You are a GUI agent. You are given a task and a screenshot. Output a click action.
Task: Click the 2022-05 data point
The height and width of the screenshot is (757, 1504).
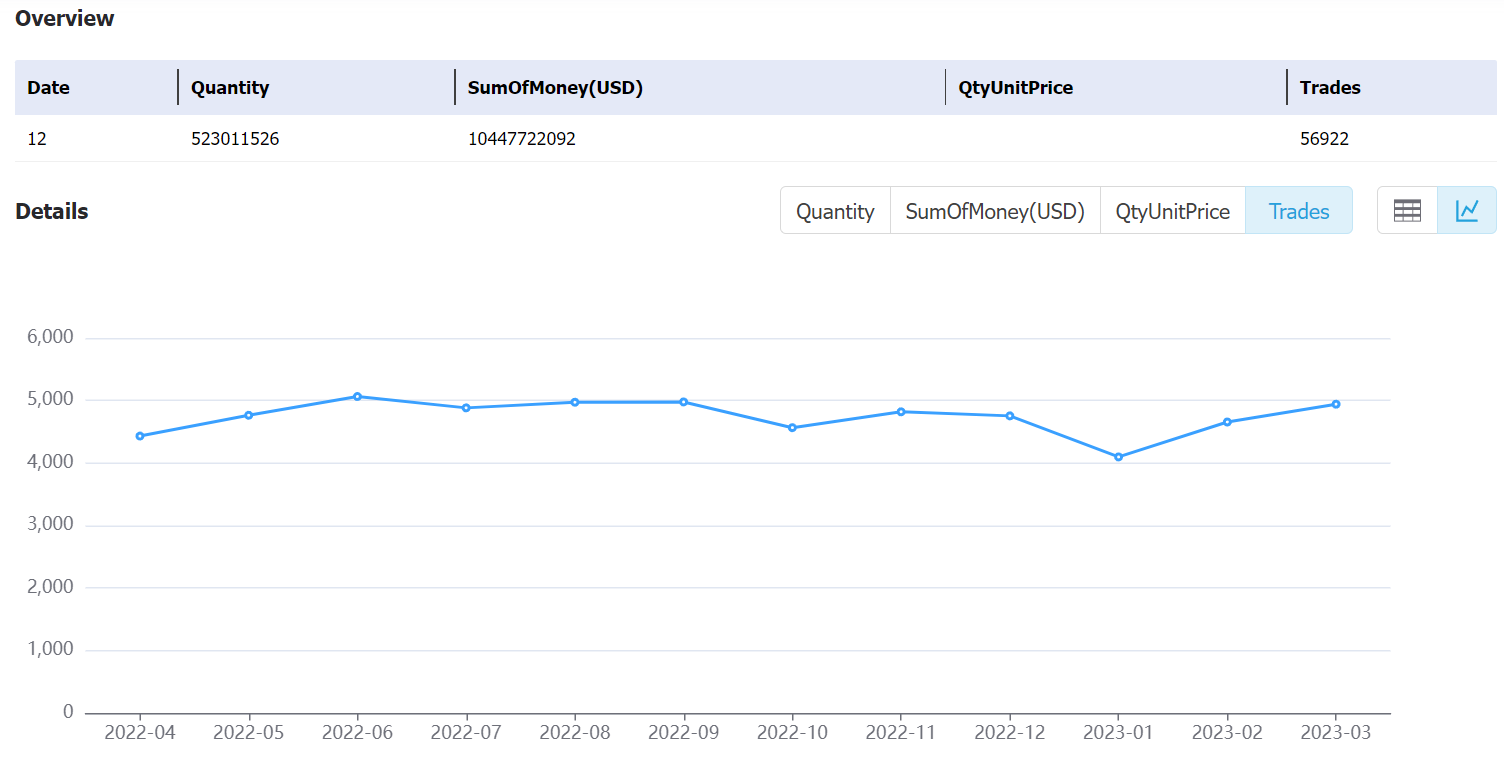coord(248,415)
